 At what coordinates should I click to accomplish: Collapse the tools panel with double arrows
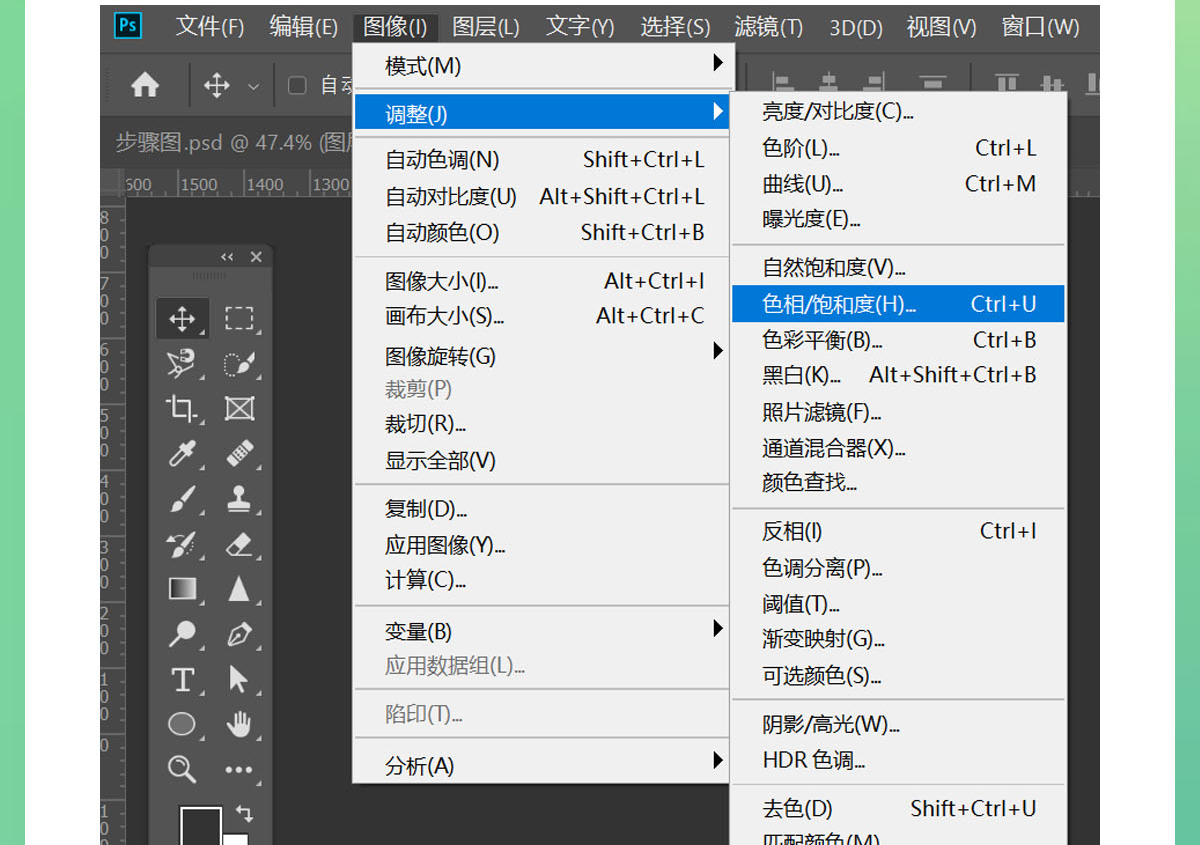coord(227,257)
